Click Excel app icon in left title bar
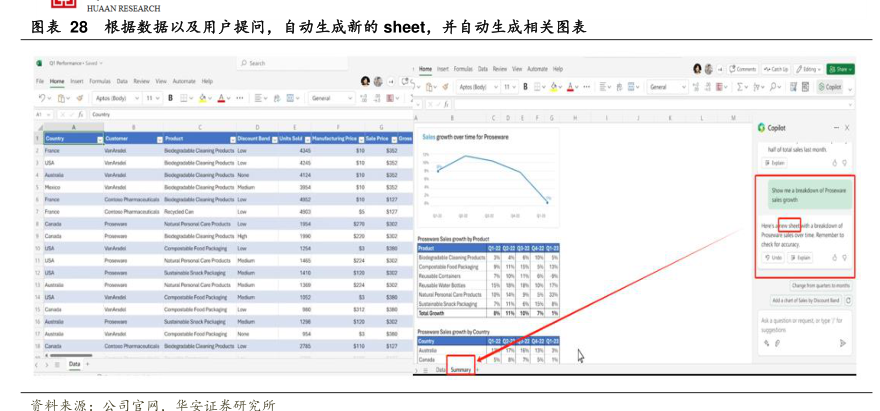This screenshot has width=880, height=411. [x=39, y=63]
